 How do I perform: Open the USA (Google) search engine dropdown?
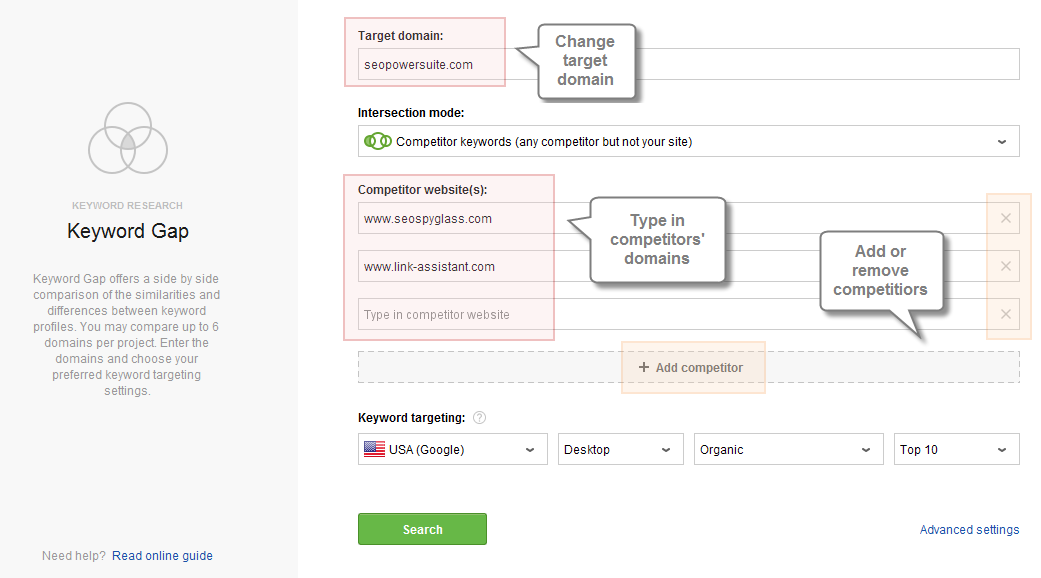click(x=453, y=449)
